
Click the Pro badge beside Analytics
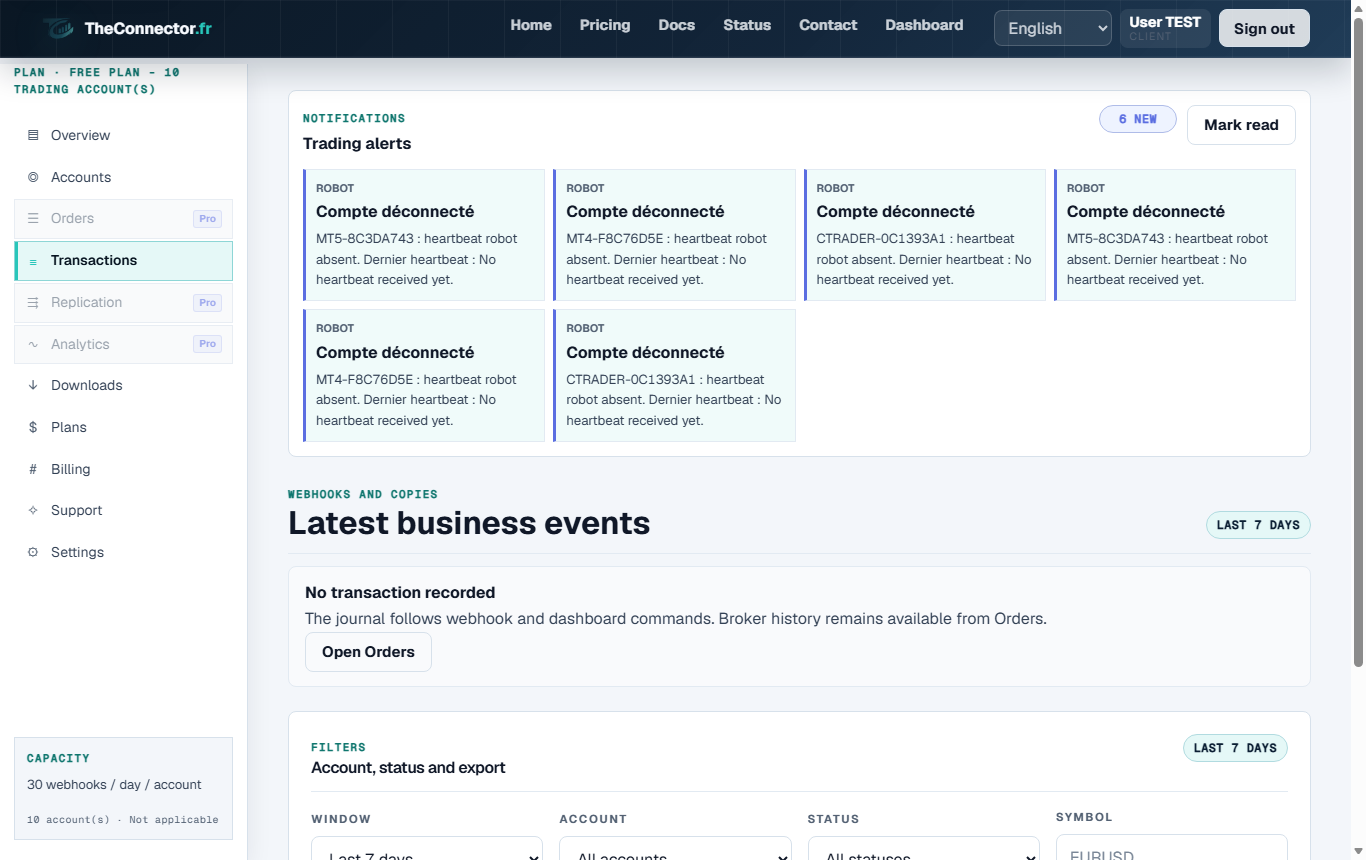(x=207, y=344)
